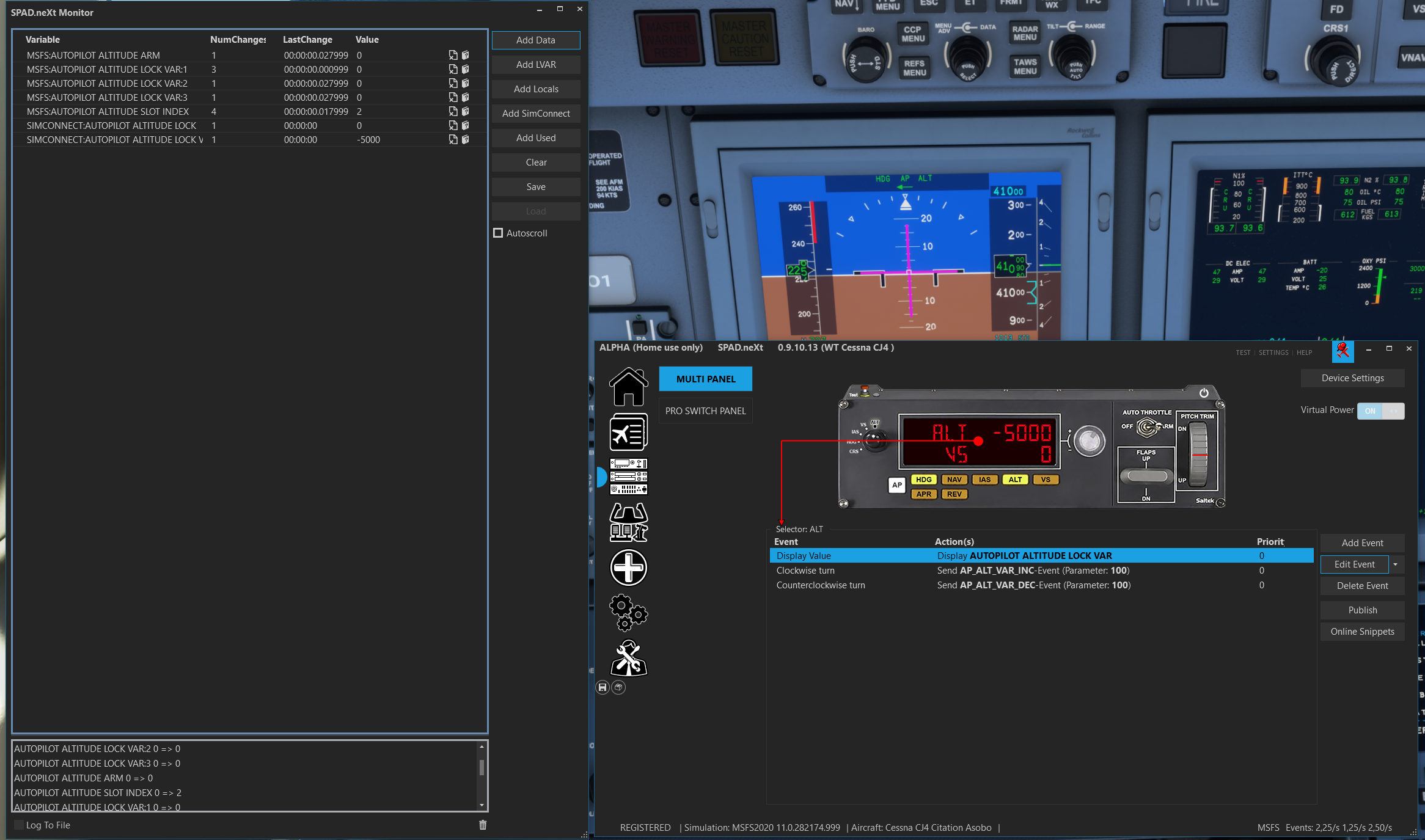
Task: Remove AUTOPILOT ALTITUDE ARM from monitor
Action: [x=453, y=55]
